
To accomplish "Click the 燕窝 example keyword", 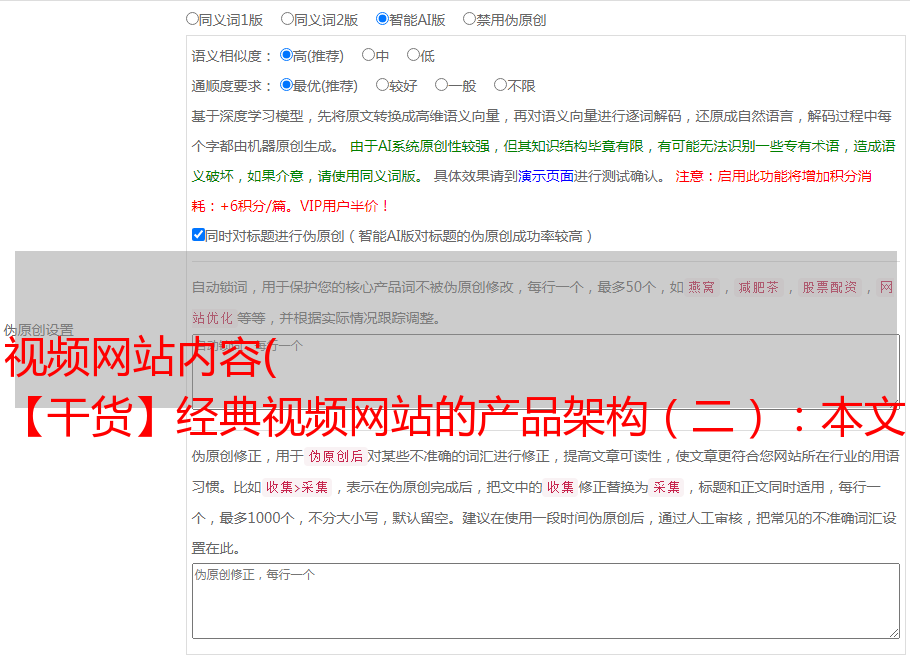I will point(702,287).
